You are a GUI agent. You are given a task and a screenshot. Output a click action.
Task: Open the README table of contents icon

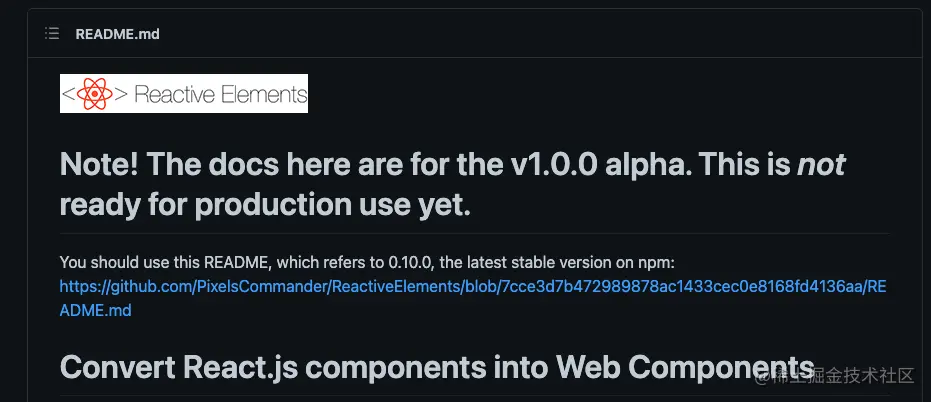pos(52,34)
